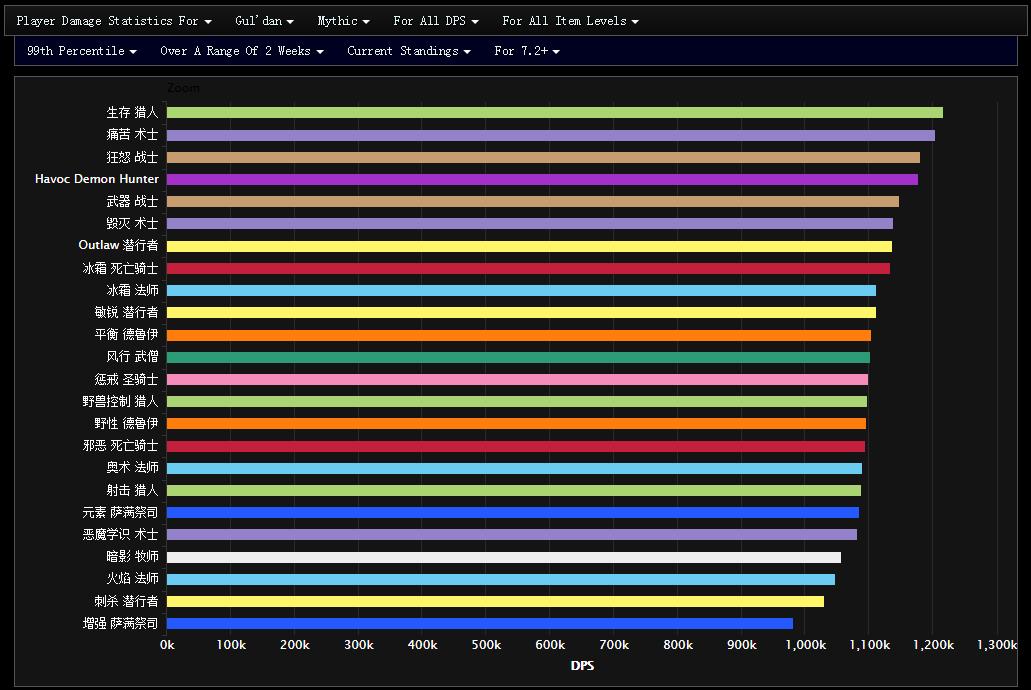This screenshot has height=690, width=1031.
Task: Expand the For All DPS filter
Action: [x=435, y=21]
